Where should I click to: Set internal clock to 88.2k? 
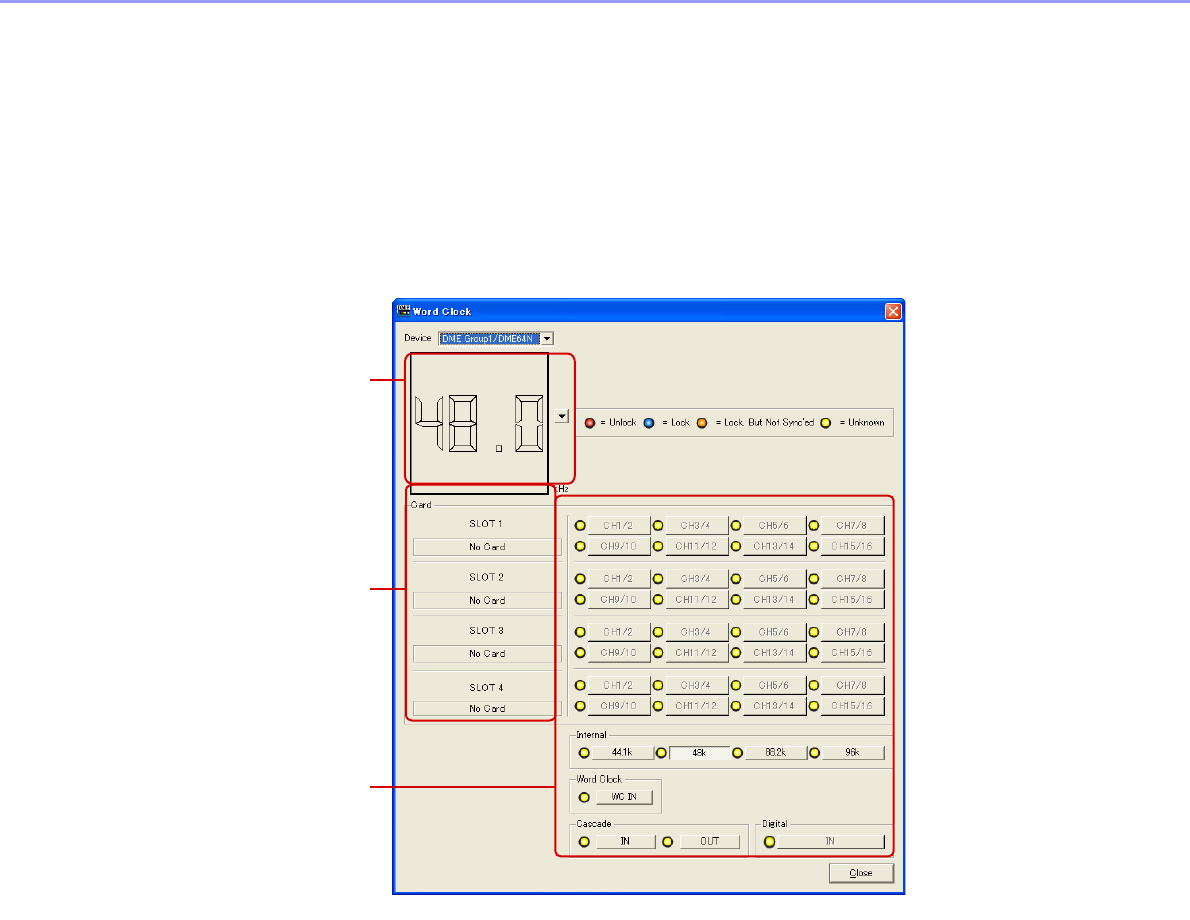click(x=776, y=752)
